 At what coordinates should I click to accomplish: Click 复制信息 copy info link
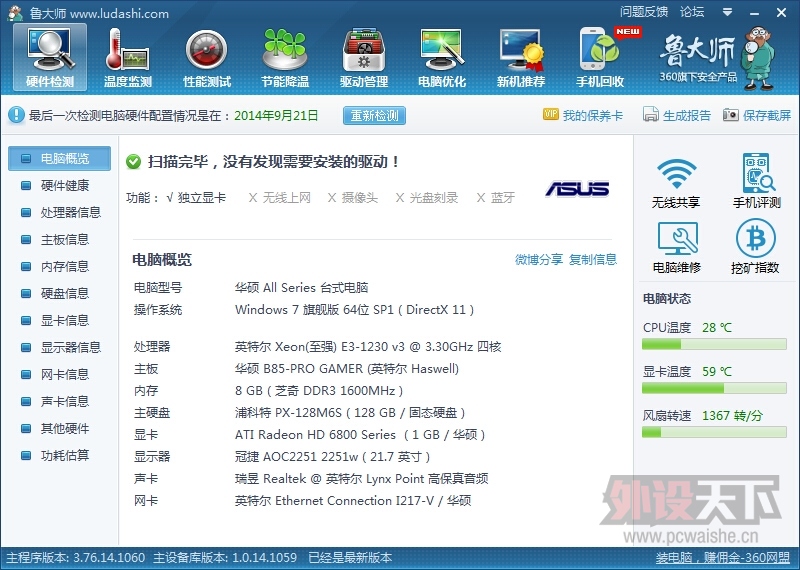point(593,259)
